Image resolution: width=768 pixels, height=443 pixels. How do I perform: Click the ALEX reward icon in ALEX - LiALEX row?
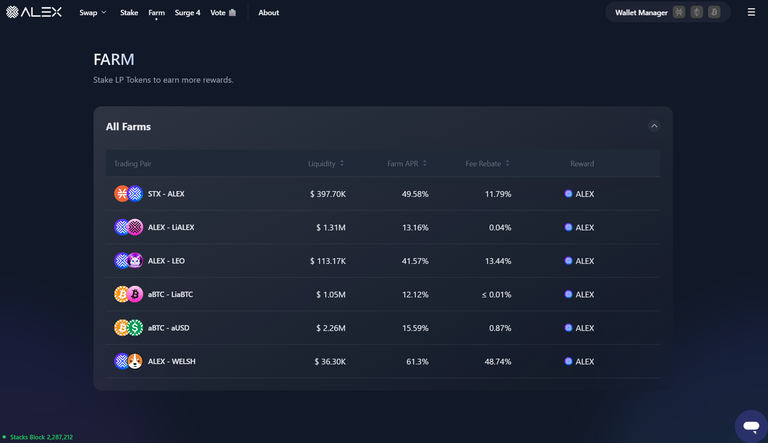[568, 227]
